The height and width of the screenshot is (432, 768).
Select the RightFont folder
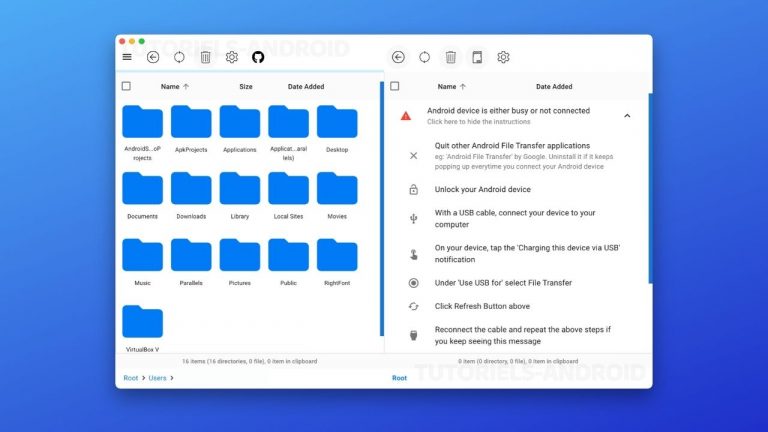tap(337, 262)
